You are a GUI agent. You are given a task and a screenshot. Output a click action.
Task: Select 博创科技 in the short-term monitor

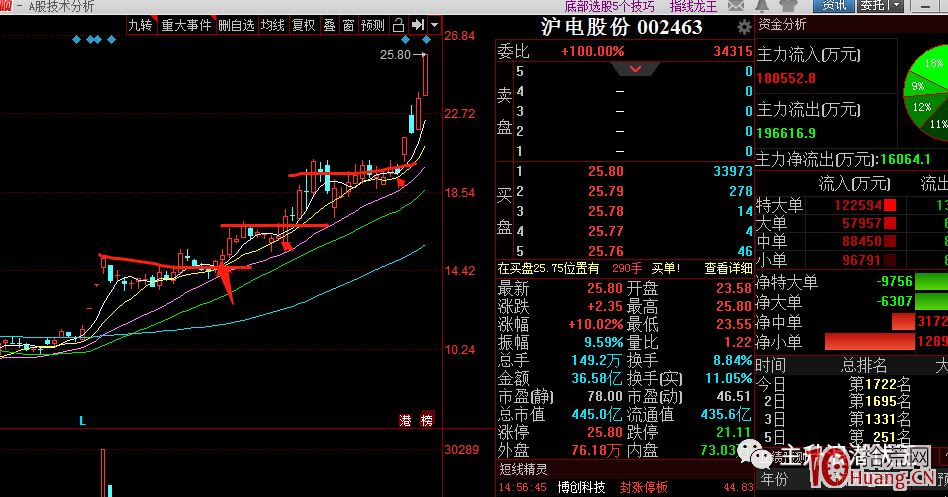tap(581, 487)
